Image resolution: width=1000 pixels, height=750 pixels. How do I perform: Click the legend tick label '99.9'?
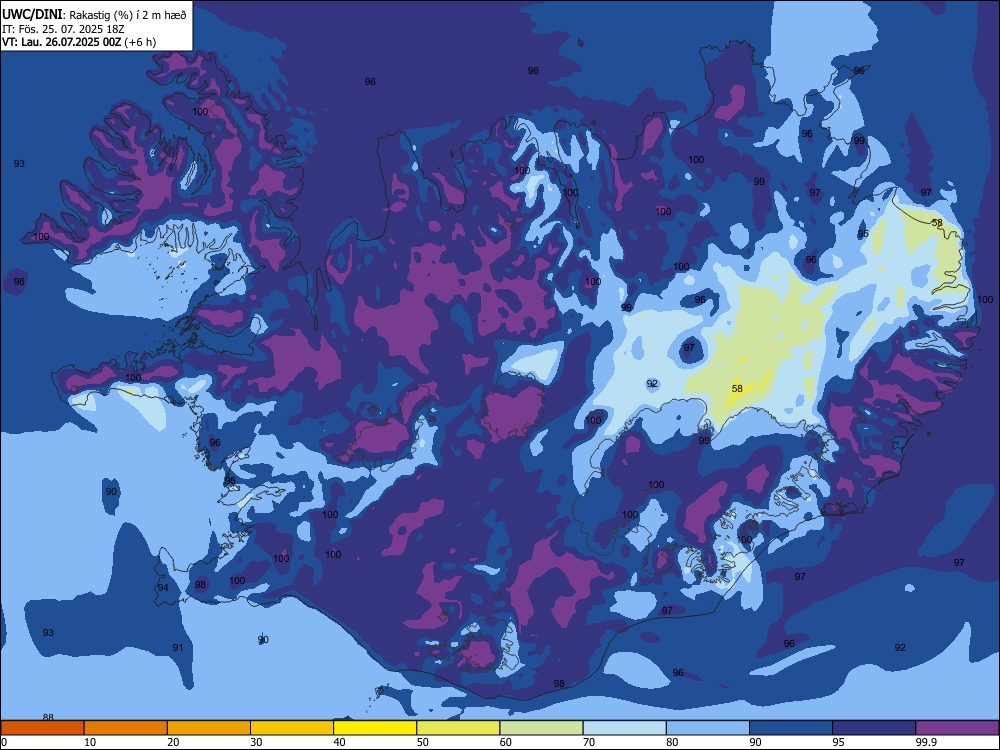pyautogui.click(x=925, y=742)
